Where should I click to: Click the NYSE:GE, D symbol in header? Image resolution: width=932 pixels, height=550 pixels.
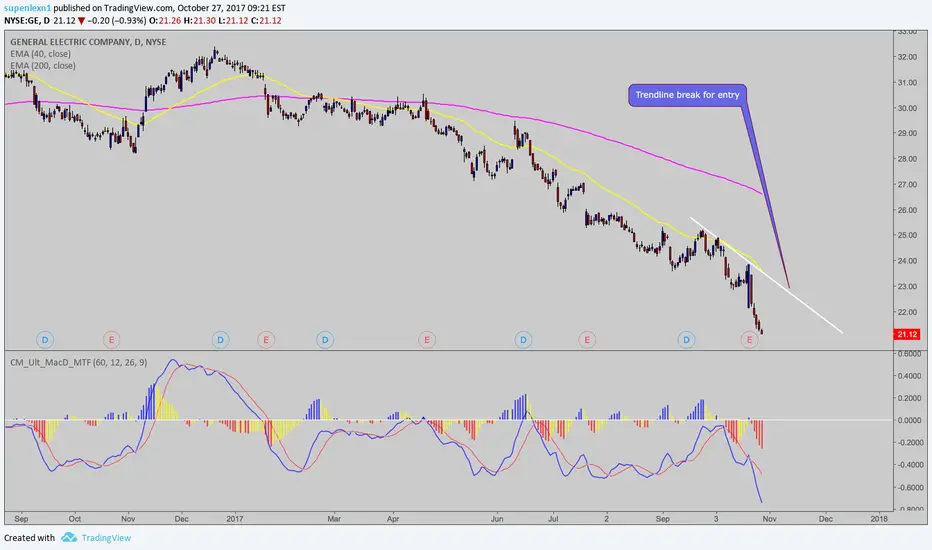[27, 21]
